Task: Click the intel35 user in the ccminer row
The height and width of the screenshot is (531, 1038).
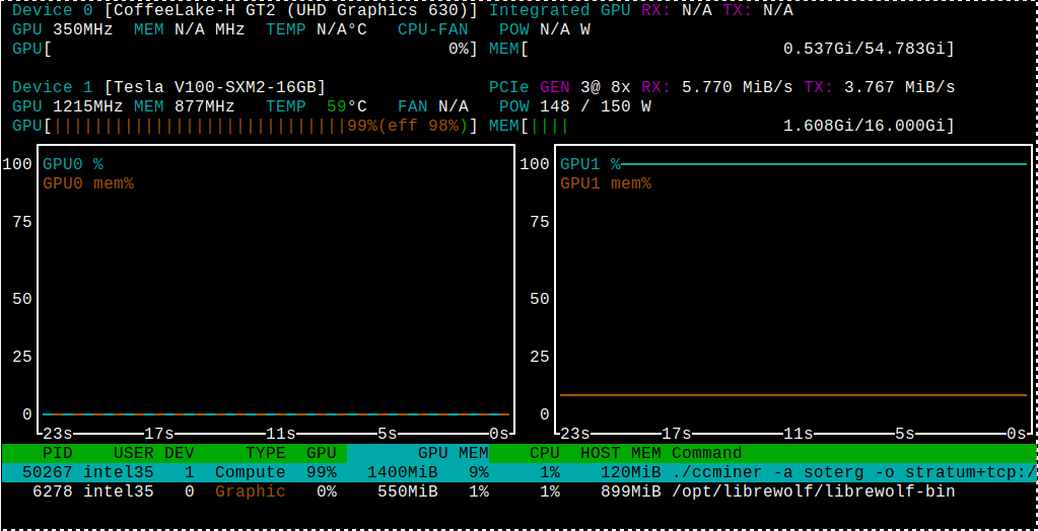Action: point(118,473)
